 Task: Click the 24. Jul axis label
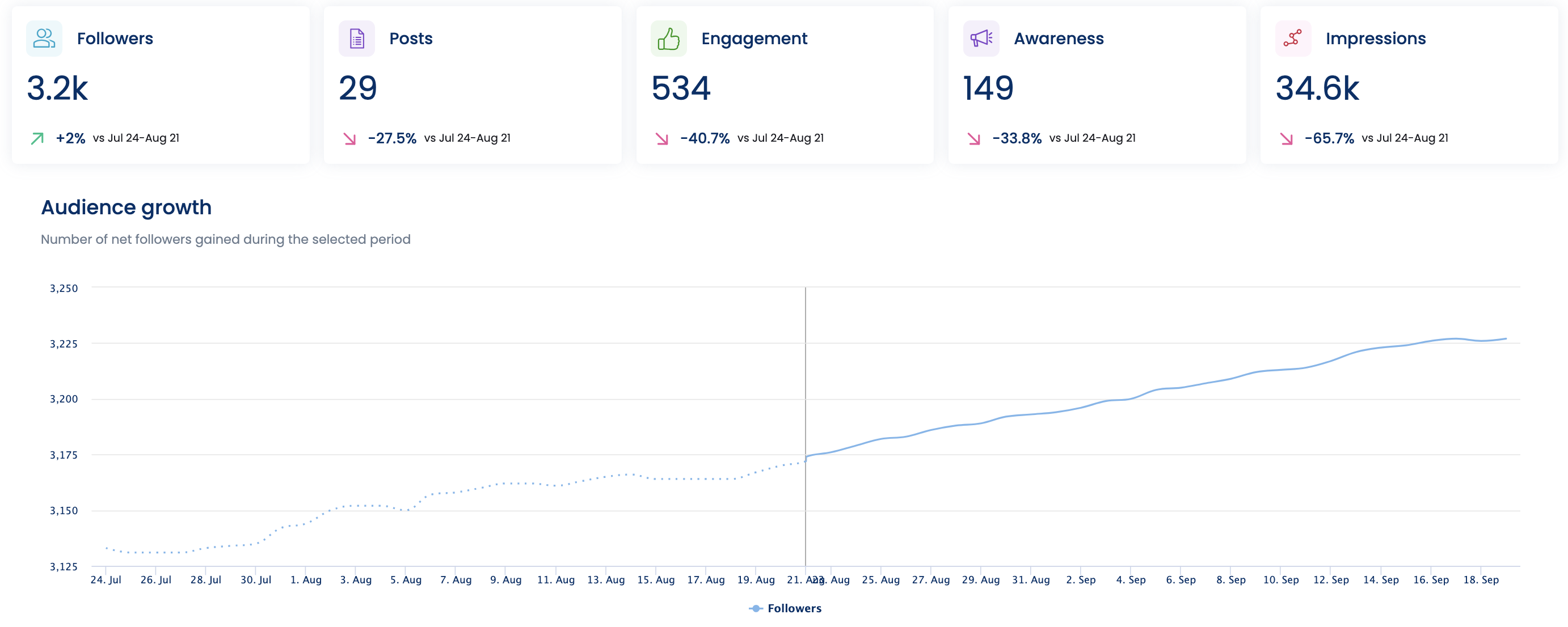tap(106, 579)
